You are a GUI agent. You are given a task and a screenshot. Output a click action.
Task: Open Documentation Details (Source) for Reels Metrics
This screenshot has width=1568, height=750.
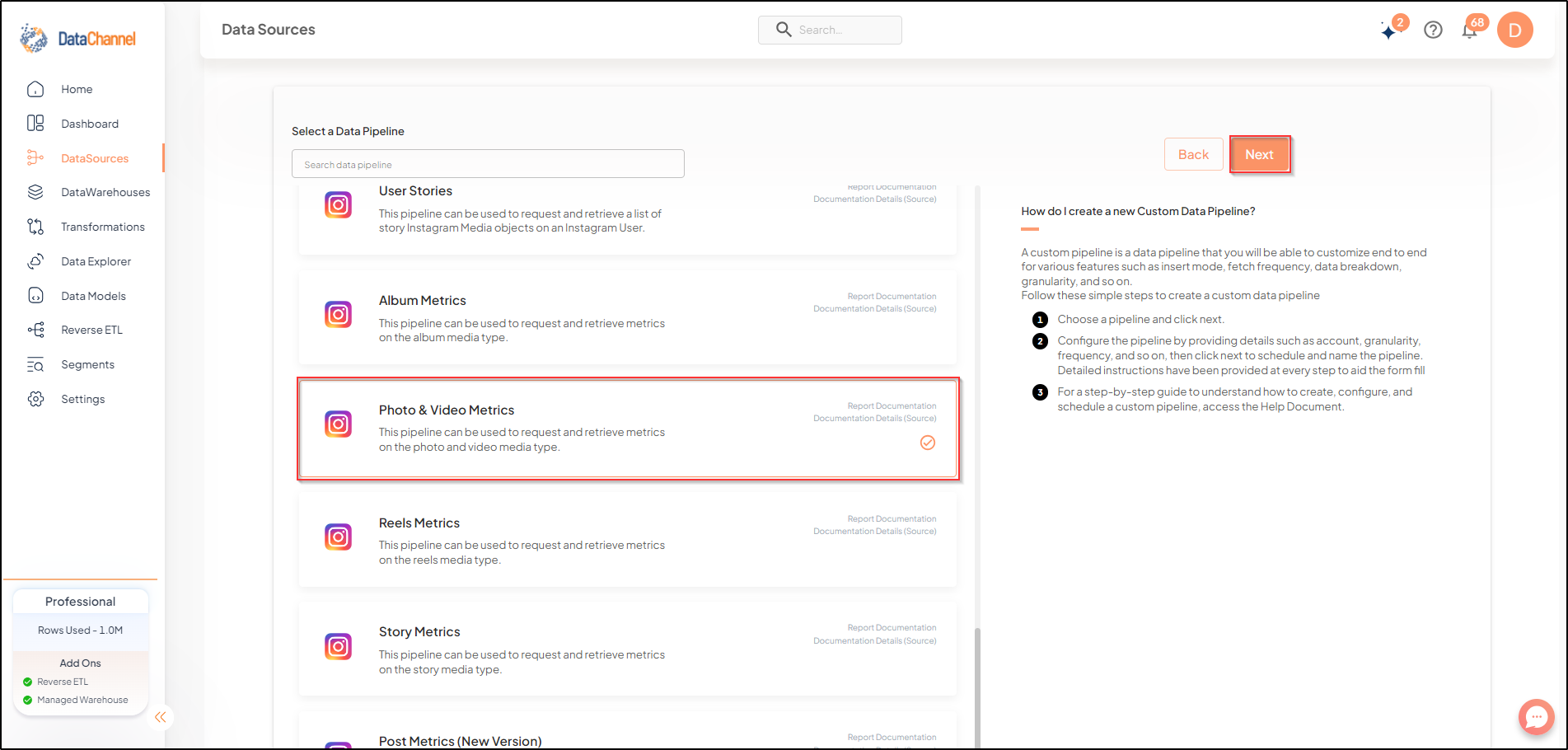pos(875,532)
